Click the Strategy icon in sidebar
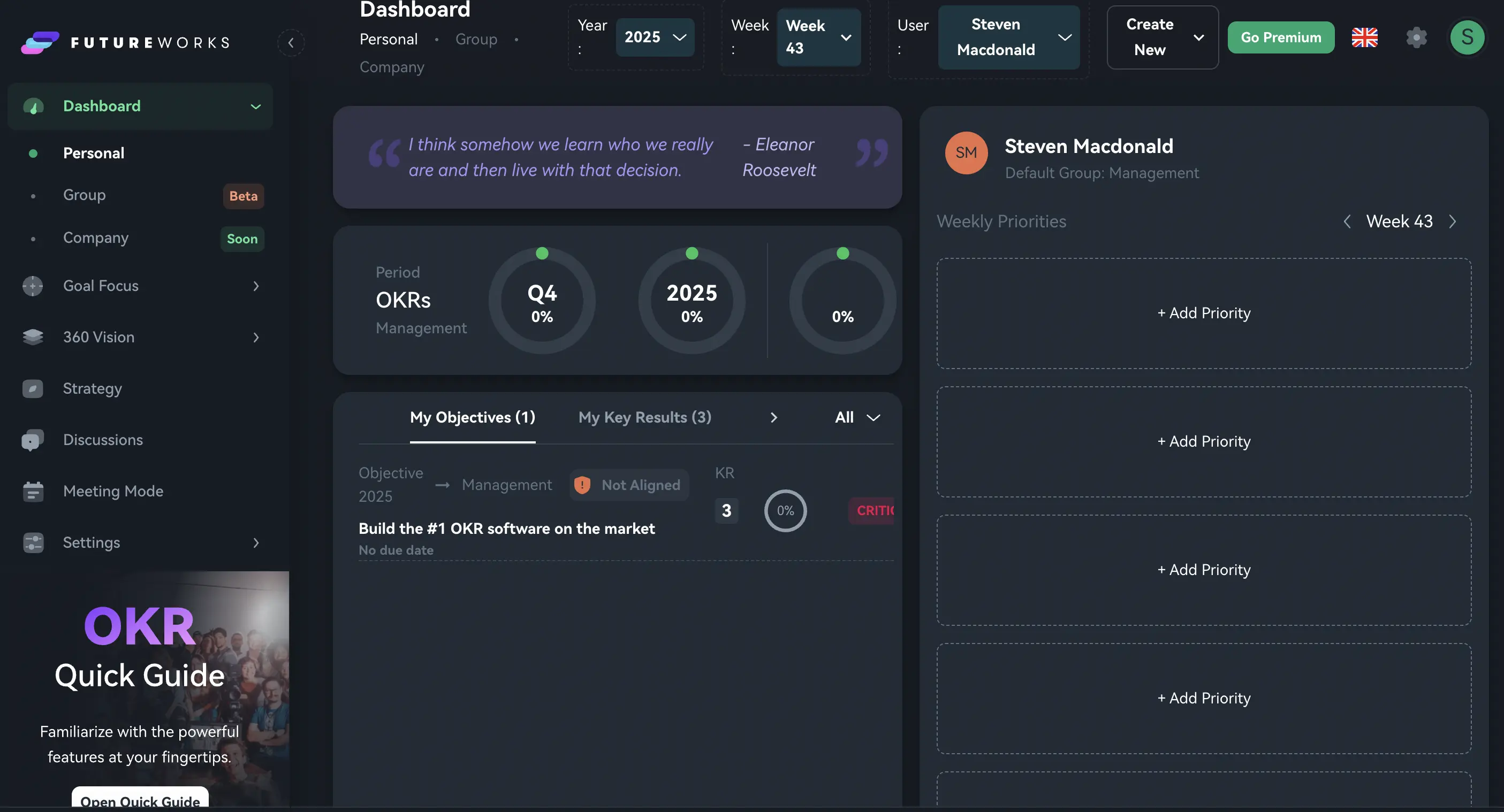The width and height of the screenshot is (1504, 812). [32, 388]
